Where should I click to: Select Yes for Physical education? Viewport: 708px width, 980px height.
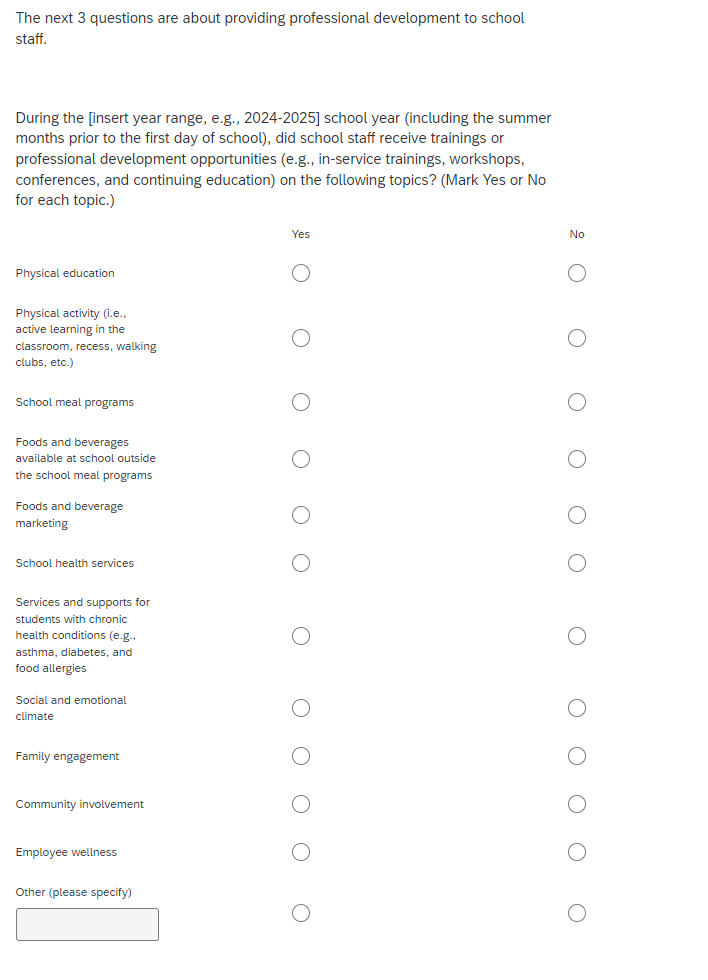(x=301, y=273)
